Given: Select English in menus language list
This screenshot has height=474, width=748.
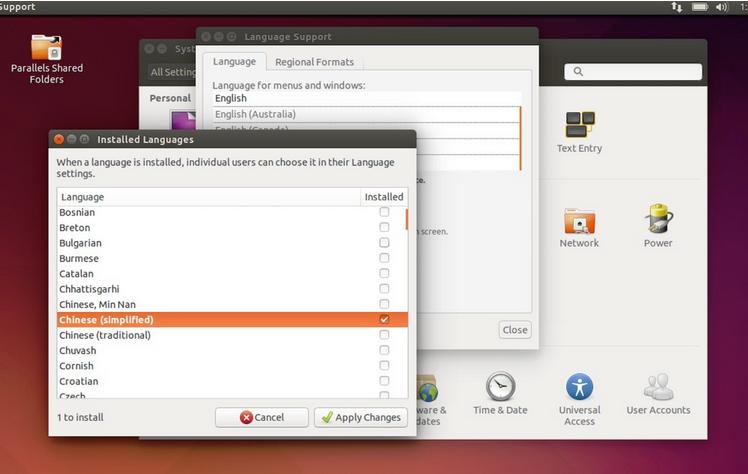Looking at the screenshot, I should point(366,98).
